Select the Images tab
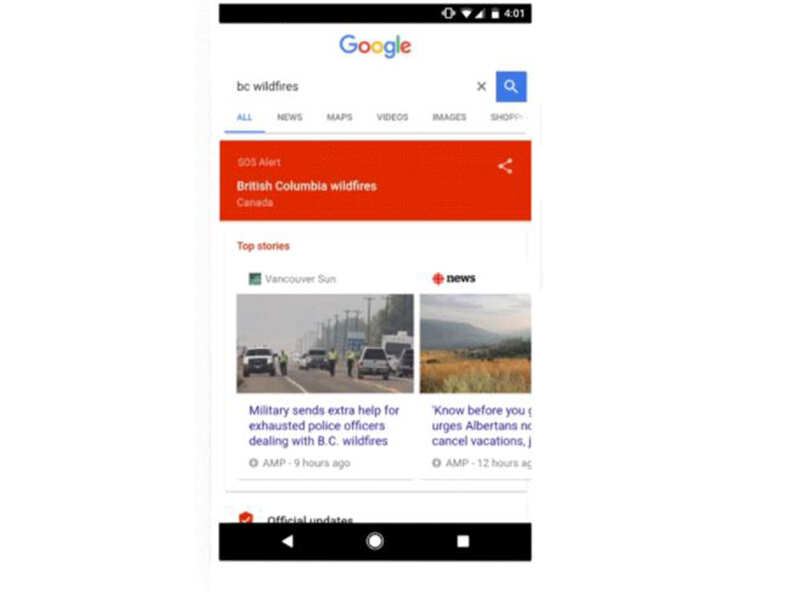This screenshot has height=600, width=800. [449, 117]
